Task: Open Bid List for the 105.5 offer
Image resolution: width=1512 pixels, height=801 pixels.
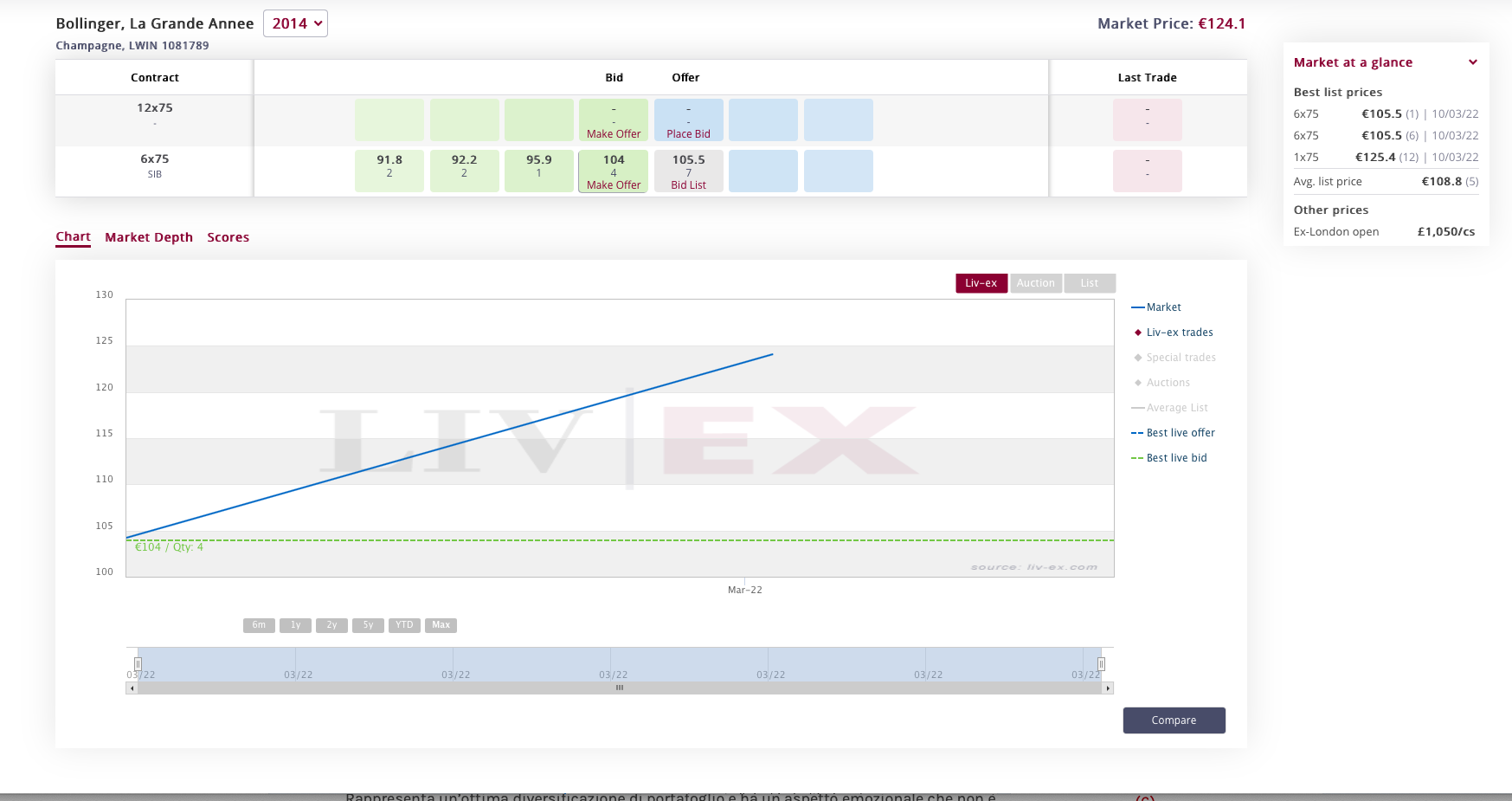Action: (x=688, y=185)
